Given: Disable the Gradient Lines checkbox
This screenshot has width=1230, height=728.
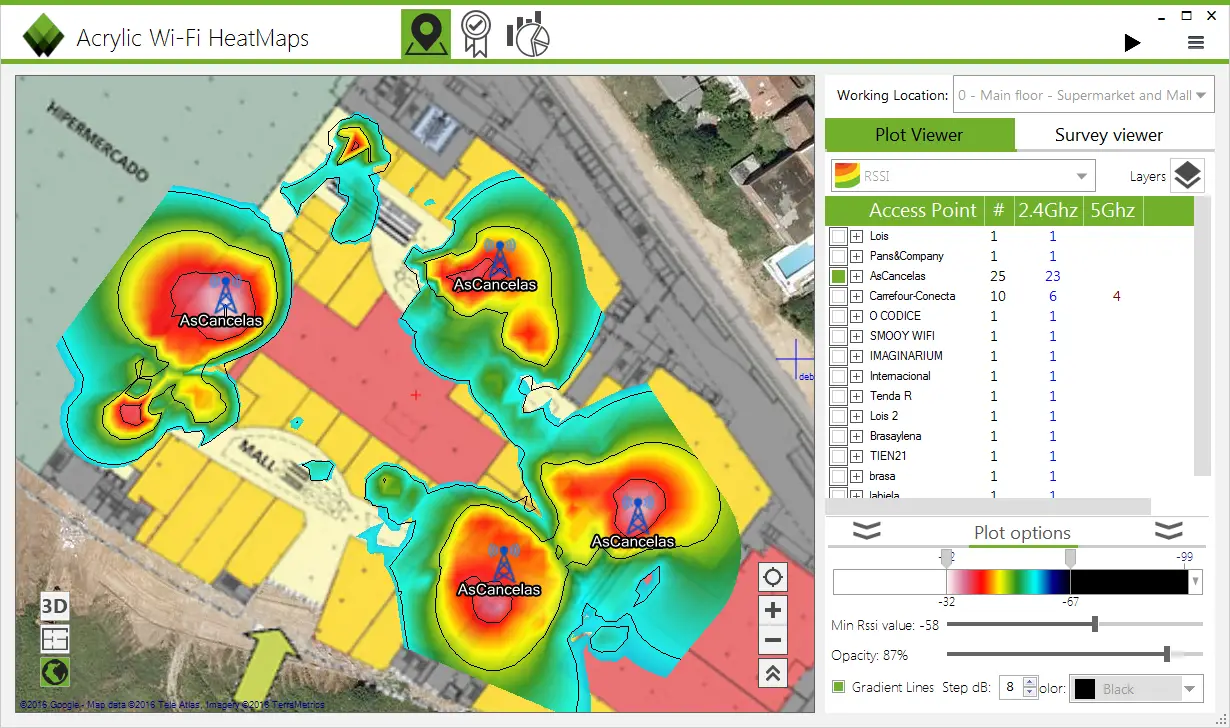Looking at the screenshot, I should [x=839, y=687].
